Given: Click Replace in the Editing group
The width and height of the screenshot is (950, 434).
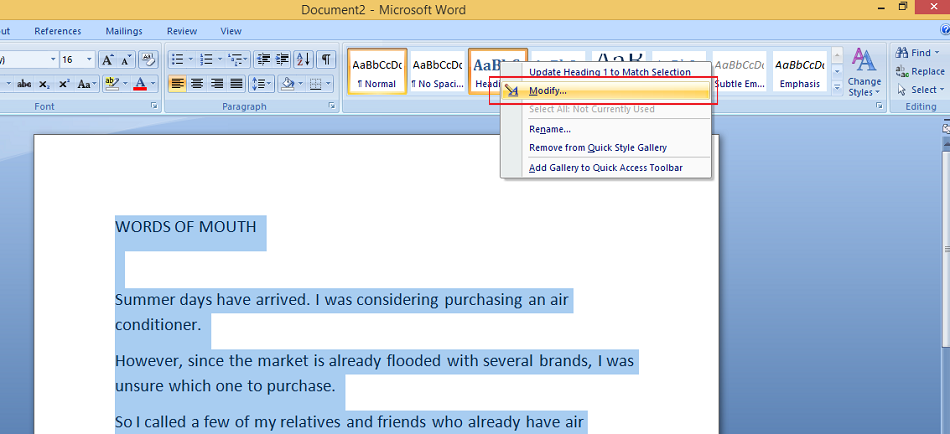Looking at the screenshot, I should pos(920,71).
